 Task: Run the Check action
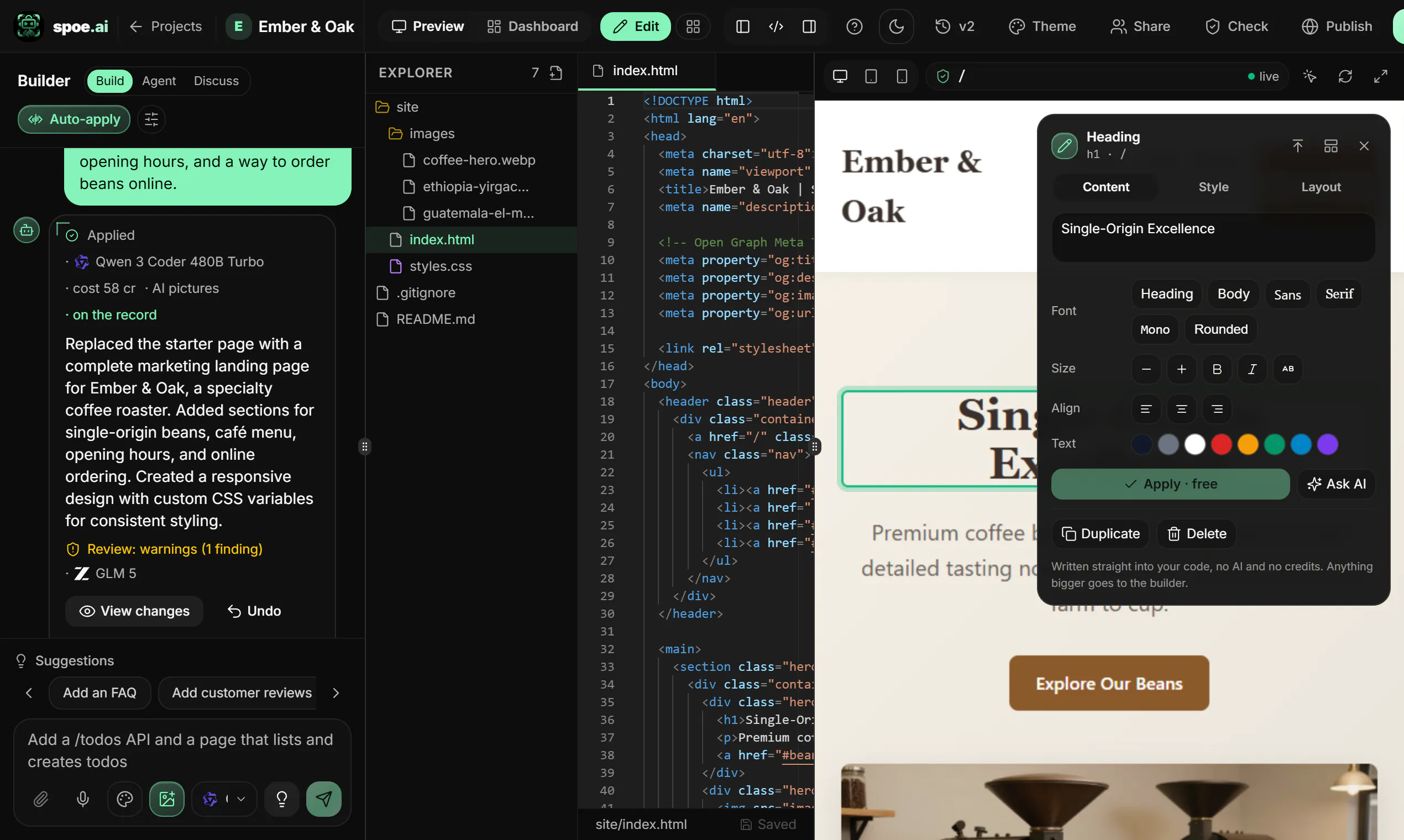coord(1237,26)
